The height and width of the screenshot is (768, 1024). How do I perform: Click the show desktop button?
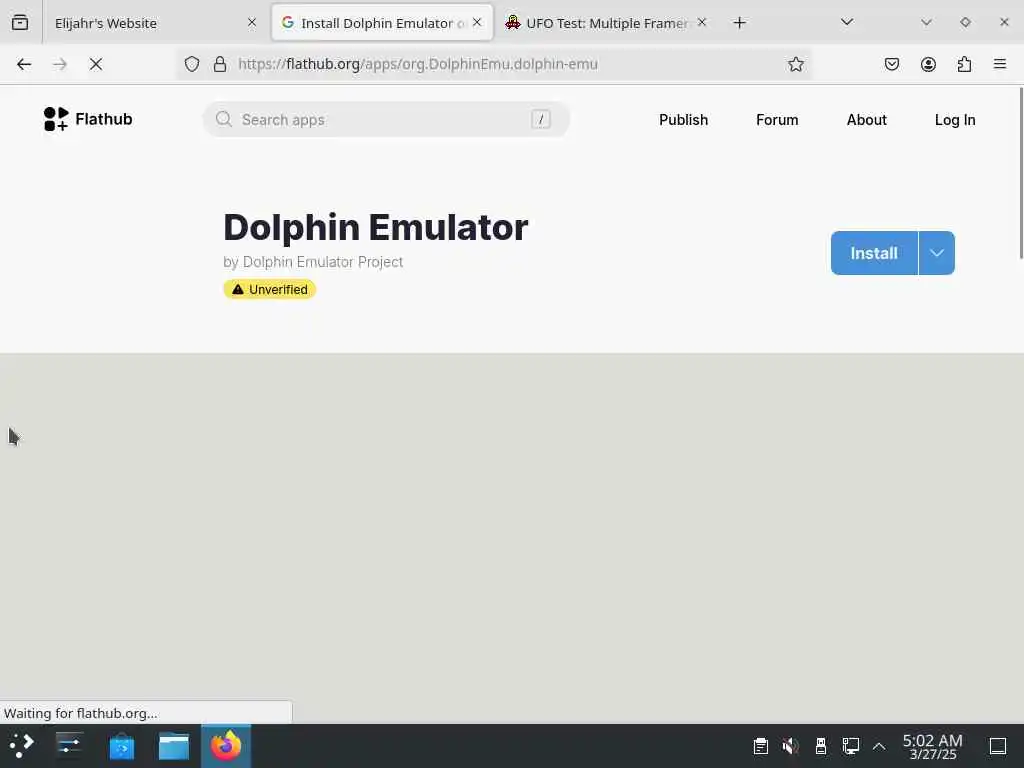[x=998, y=746]
